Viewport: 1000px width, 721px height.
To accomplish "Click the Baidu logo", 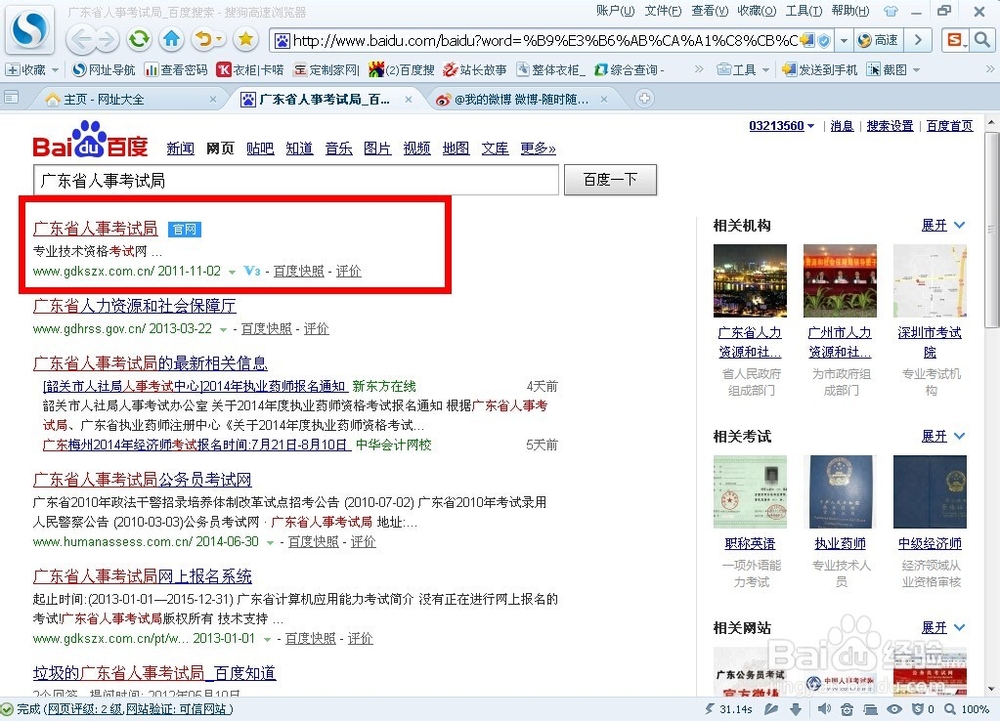I will [x=90, y=140].
